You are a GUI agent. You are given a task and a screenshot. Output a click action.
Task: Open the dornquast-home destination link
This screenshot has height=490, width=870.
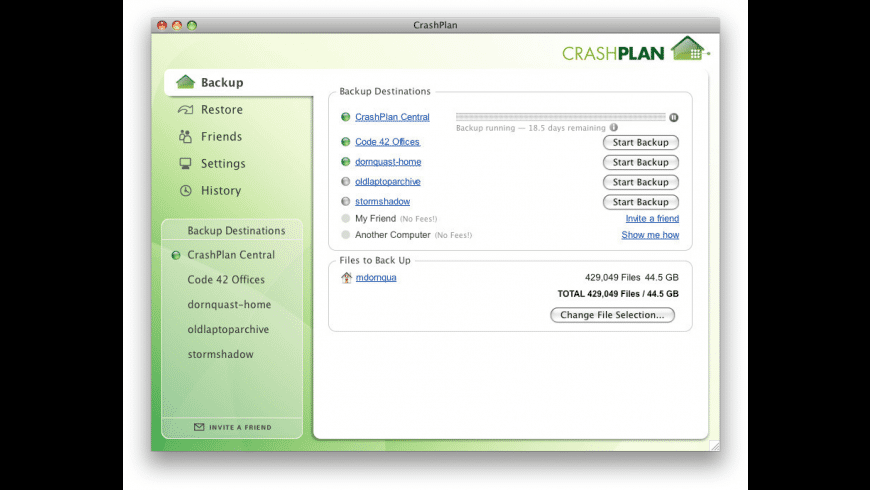pos(388,162)
